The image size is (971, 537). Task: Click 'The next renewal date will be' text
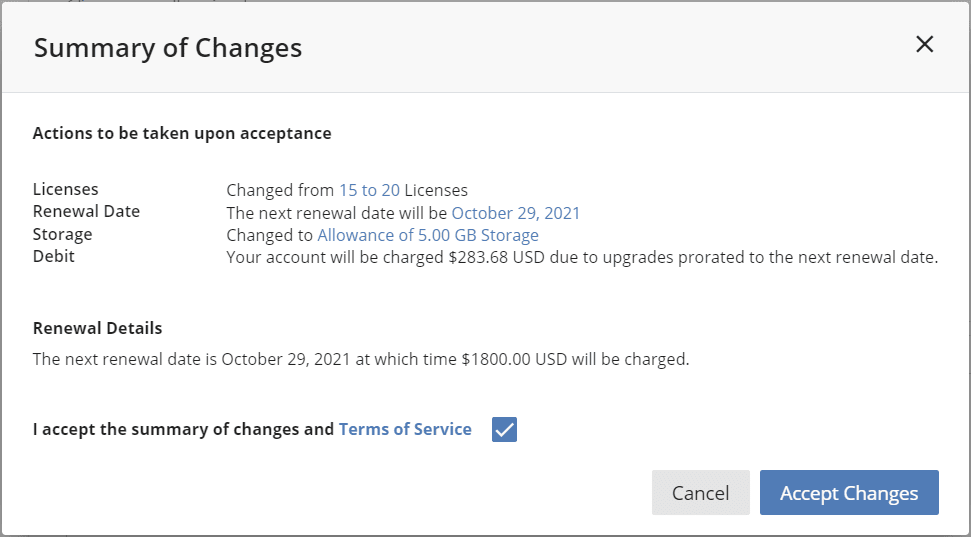click(336, 213)
